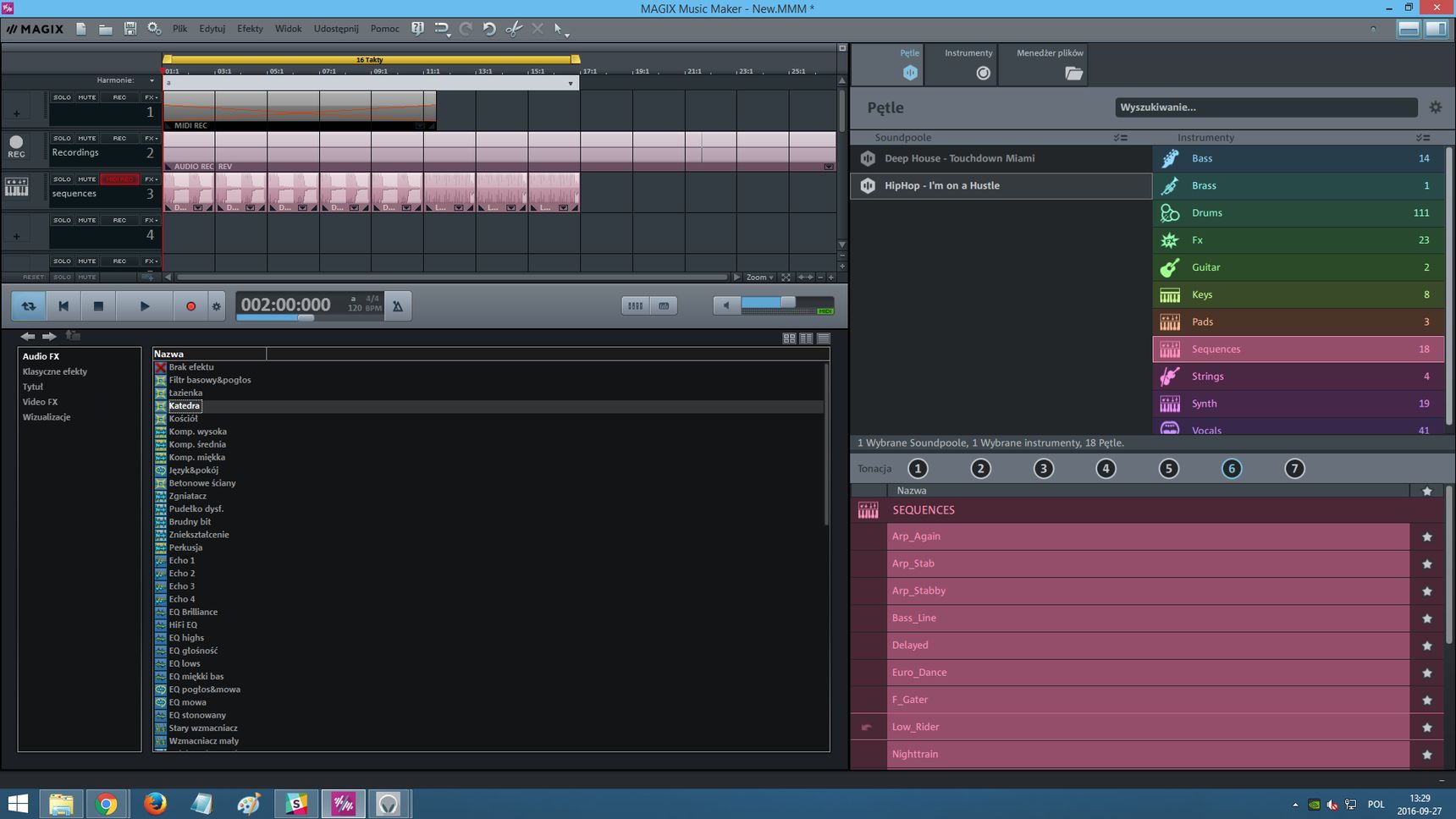Select pitch level 6 under Tonacja

1232,469
